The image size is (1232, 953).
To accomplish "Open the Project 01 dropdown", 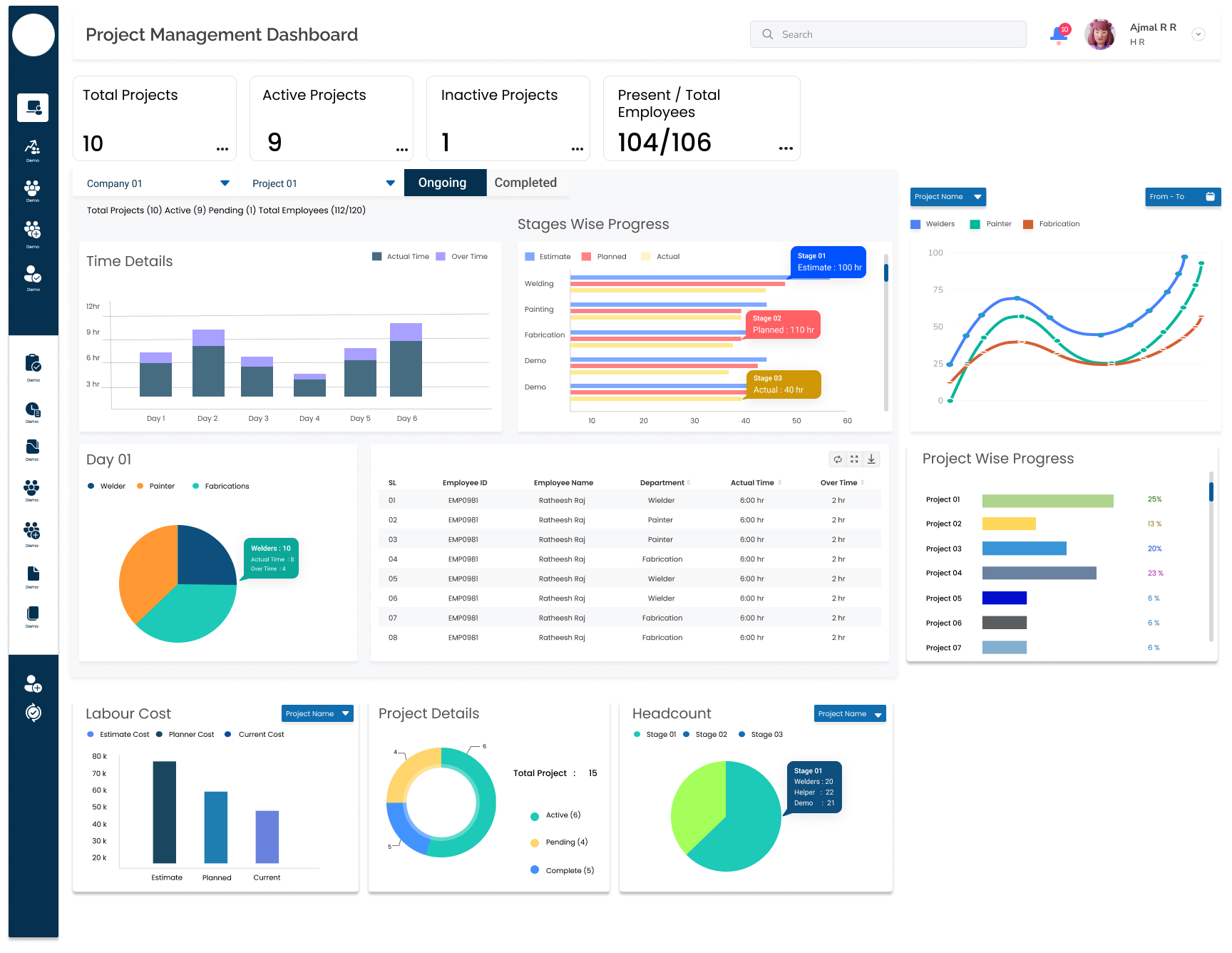I will click(322, 183).
